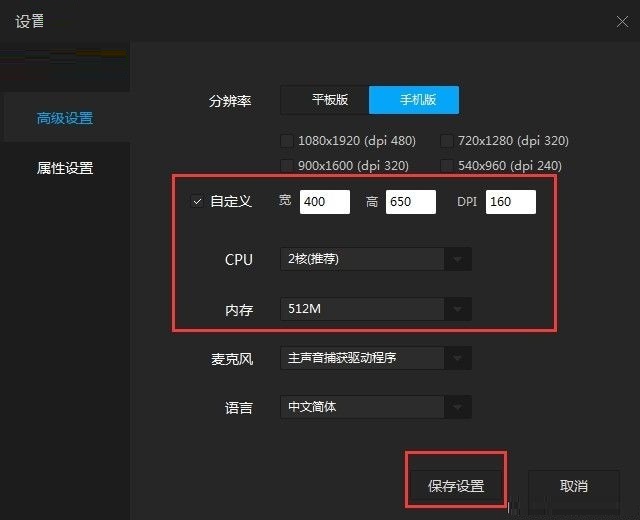Check the 540x960 (dpi 240) option
This screenshot has width=640, height=520.
[447, 166]
